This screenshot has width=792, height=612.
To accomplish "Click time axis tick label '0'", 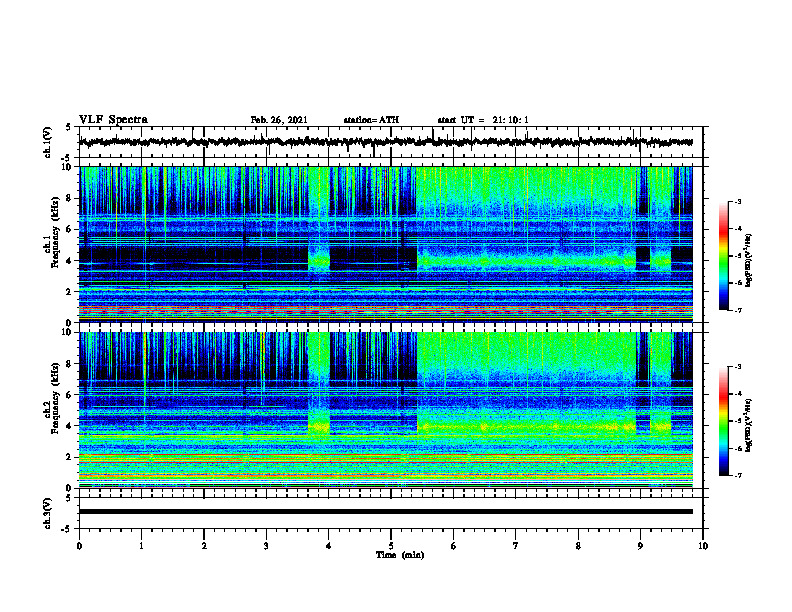I will pos(79,546).
